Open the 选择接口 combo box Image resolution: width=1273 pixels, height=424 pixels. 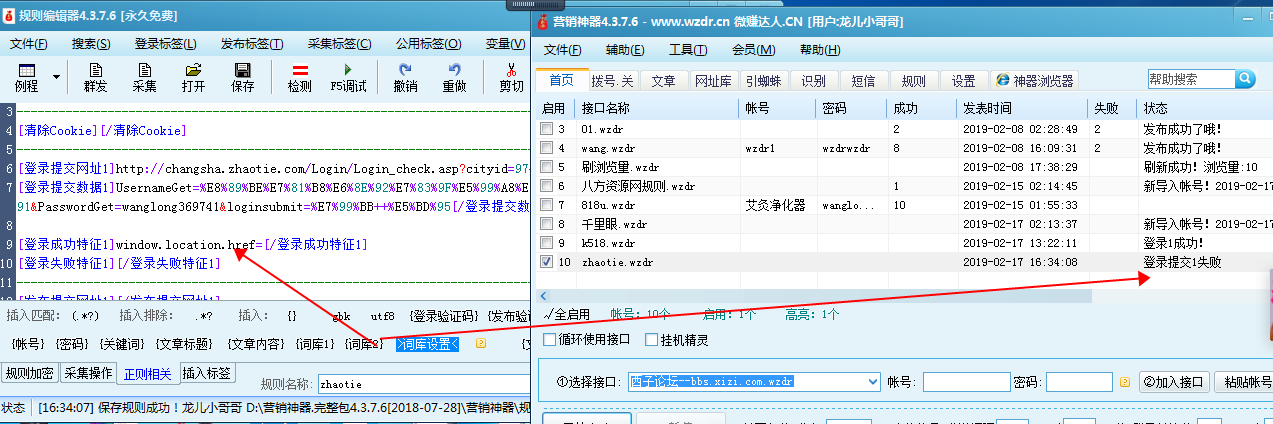[x=873, y=382]
